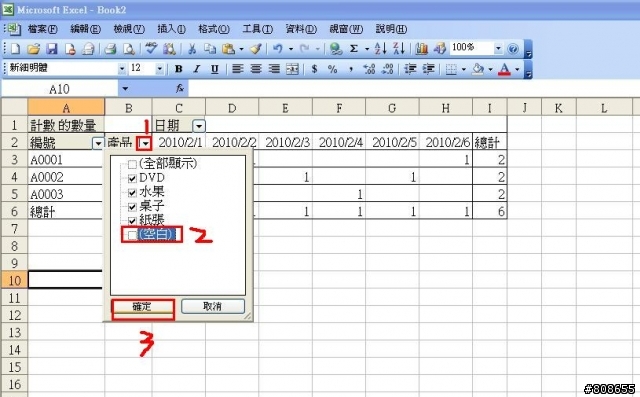Copy selection with Copy icon
The image size is (640, 397).
click(x=210, y=49)
